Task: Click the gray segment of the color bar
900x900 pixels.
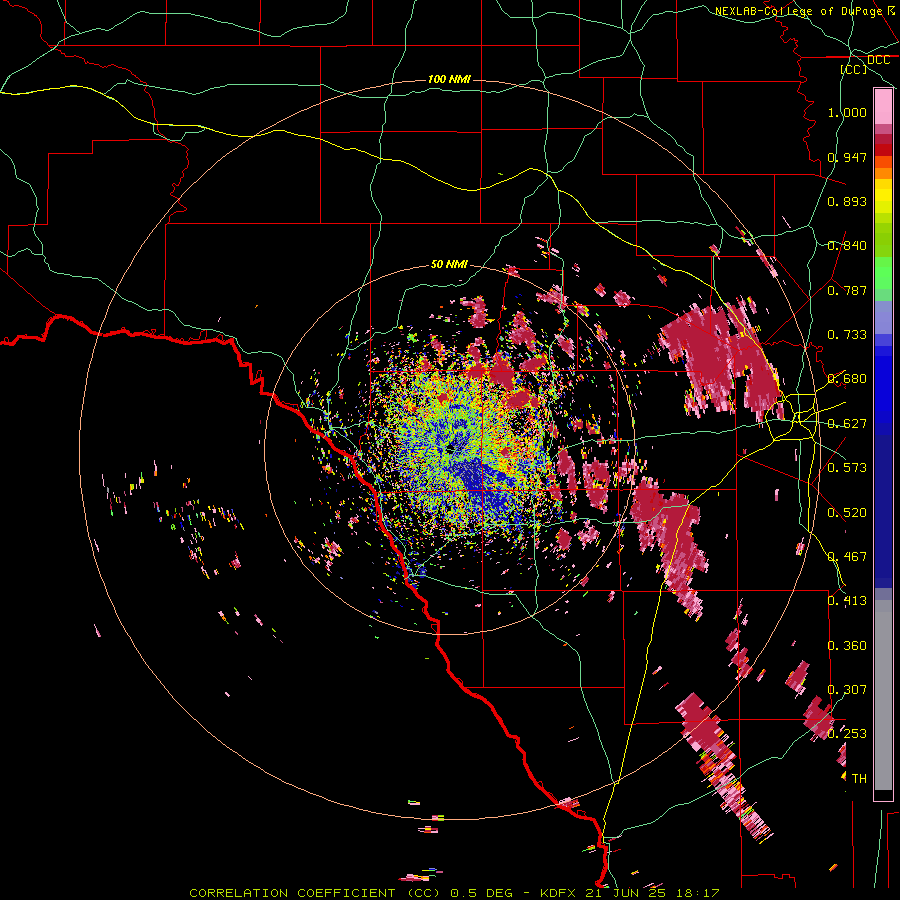Action: [x=883, y=695]
